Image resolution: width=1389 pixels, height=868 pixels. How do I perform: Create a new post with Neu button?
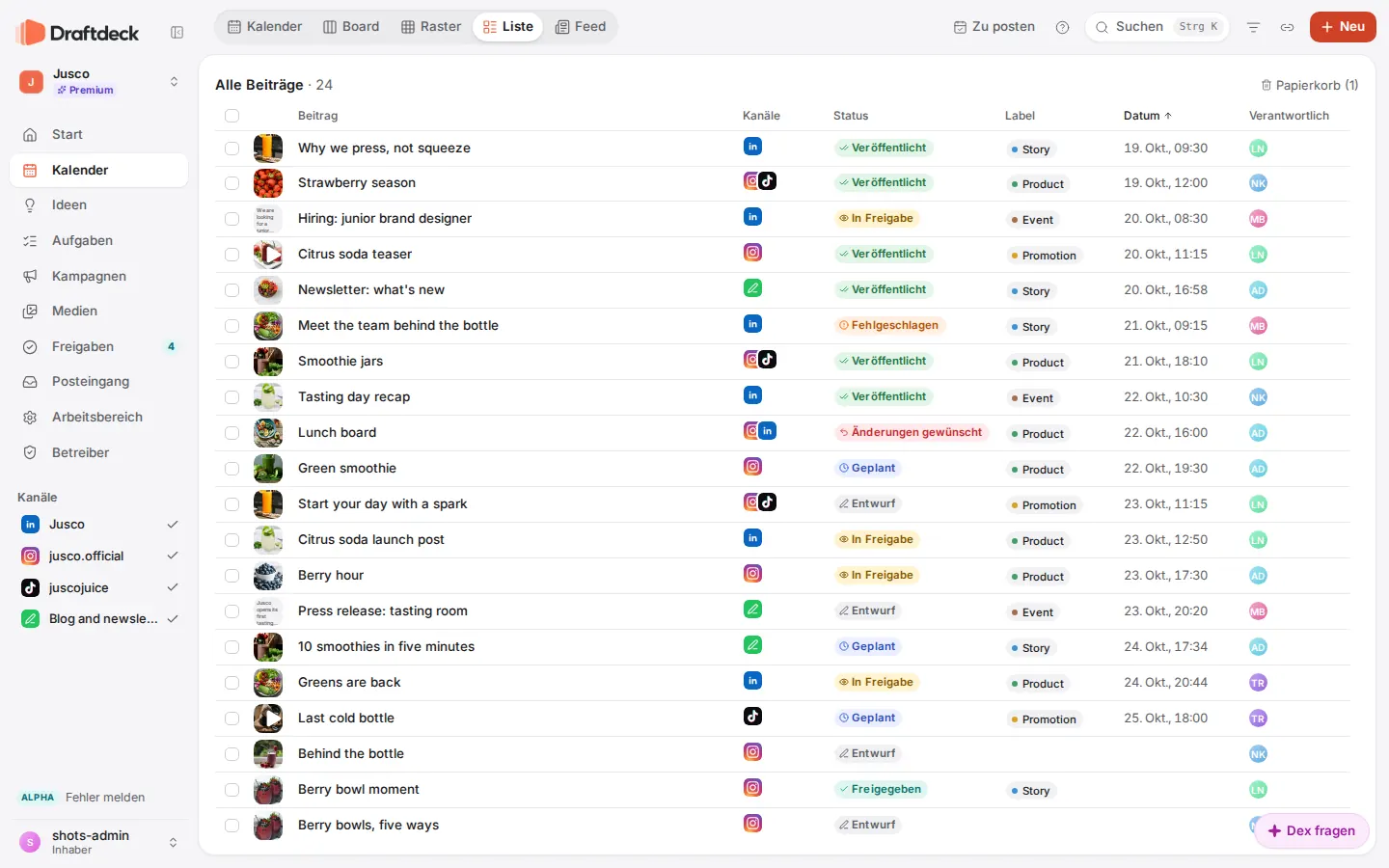[1343, 27]
